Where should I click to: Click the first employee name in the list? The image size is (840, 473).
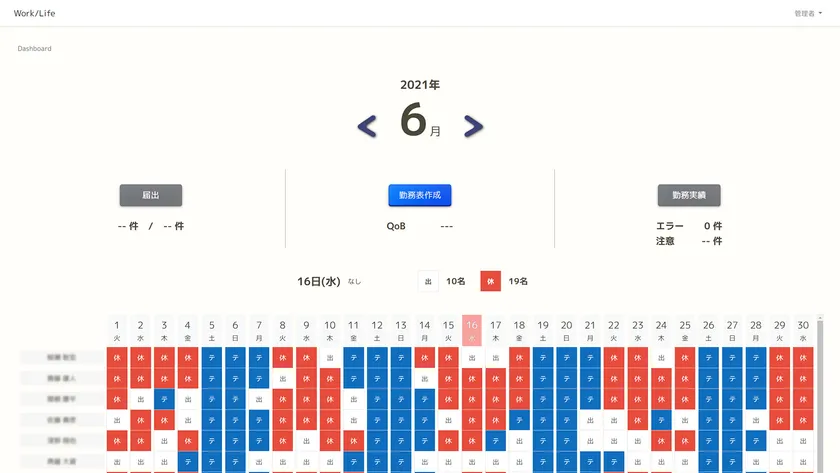click(61, 357)
